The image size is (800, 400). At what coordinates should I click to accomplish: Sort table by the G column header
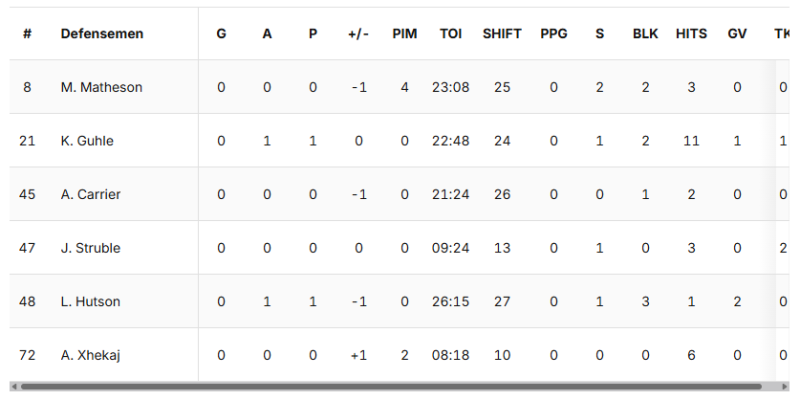point(221,34)
